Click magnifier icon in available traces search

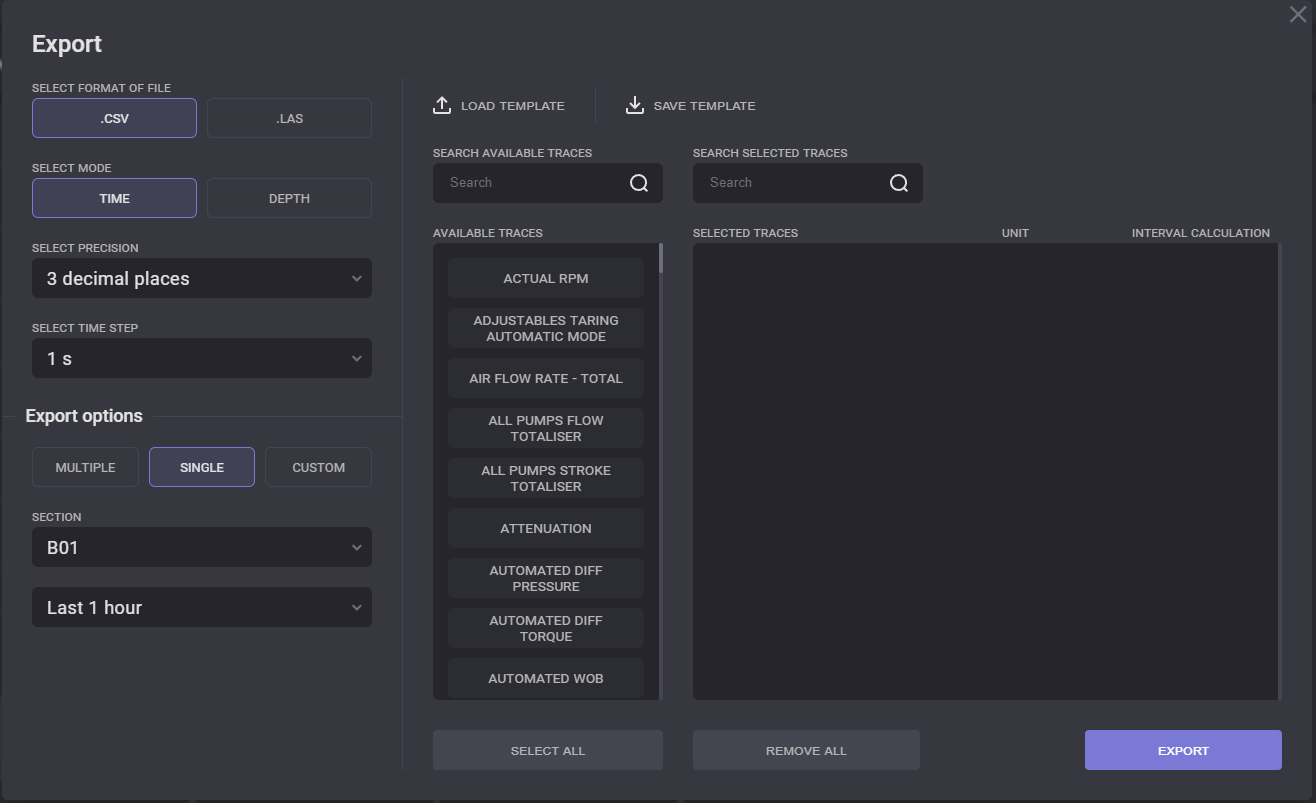click(639, 183)
